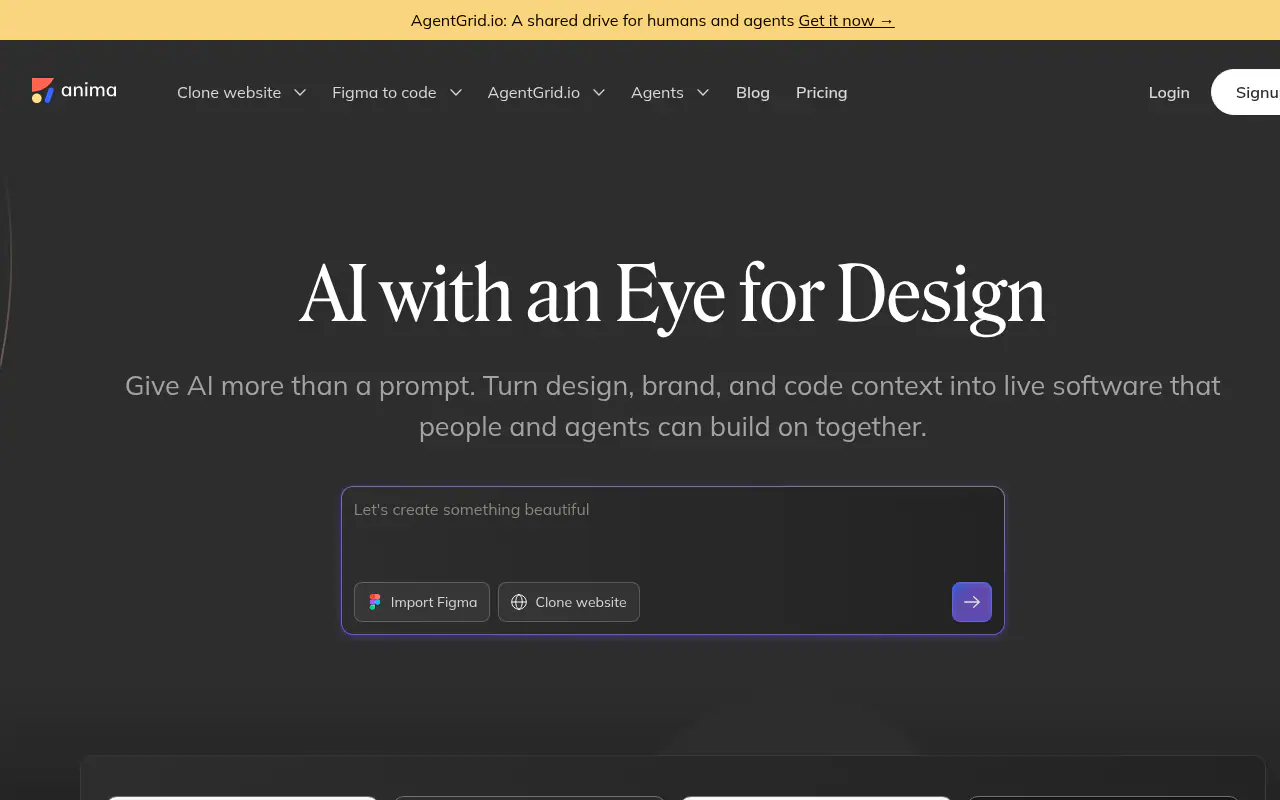The width and height of the screenshot is (1280, 800).
Task: Open the Pricing page
Action: [x=821, y=92]
